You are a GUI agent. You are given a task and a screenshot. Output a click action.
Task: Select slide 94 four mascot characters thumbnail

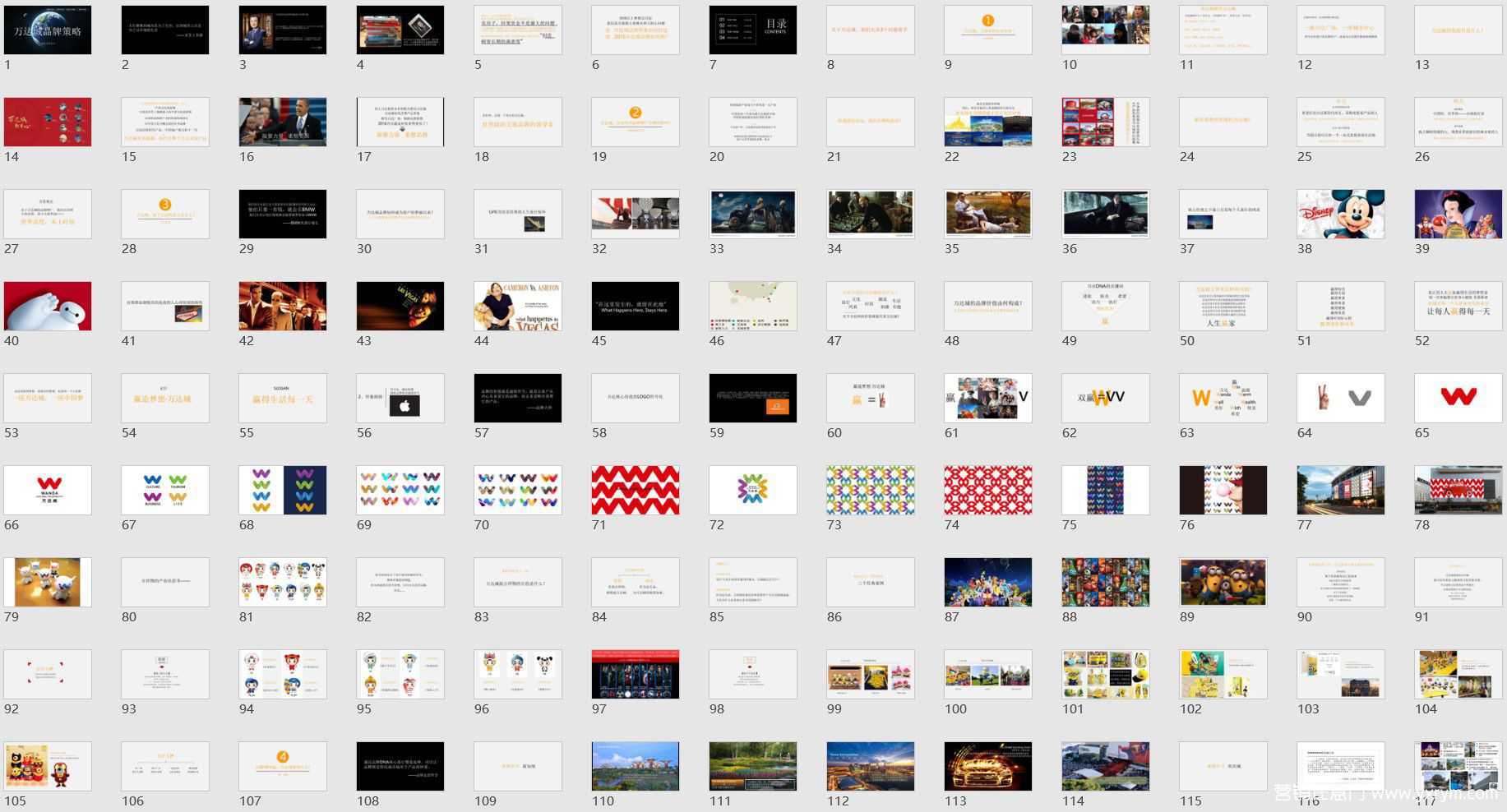pyautogui.click(x=283, y=675)
